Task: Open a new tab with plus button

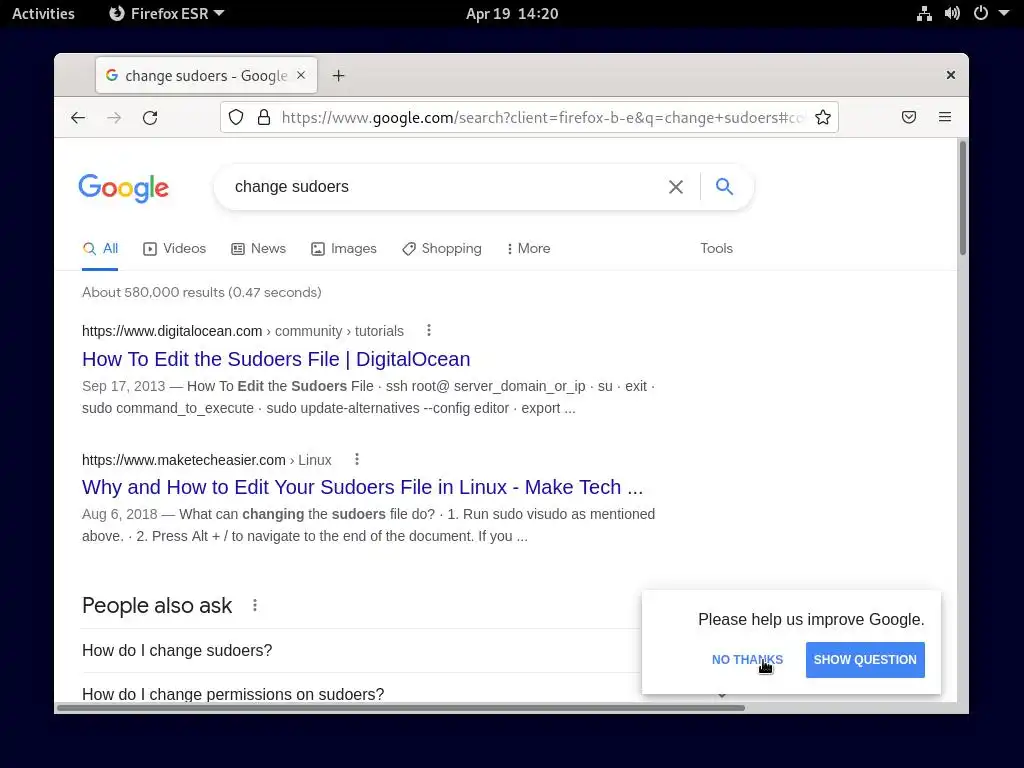Action: click(338, 76)
